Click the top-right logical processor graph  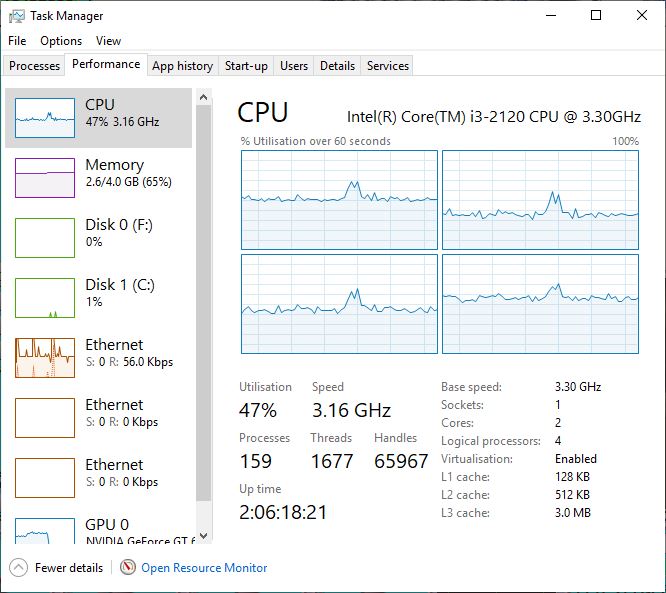pyautogui.click(x=540, y=200)
